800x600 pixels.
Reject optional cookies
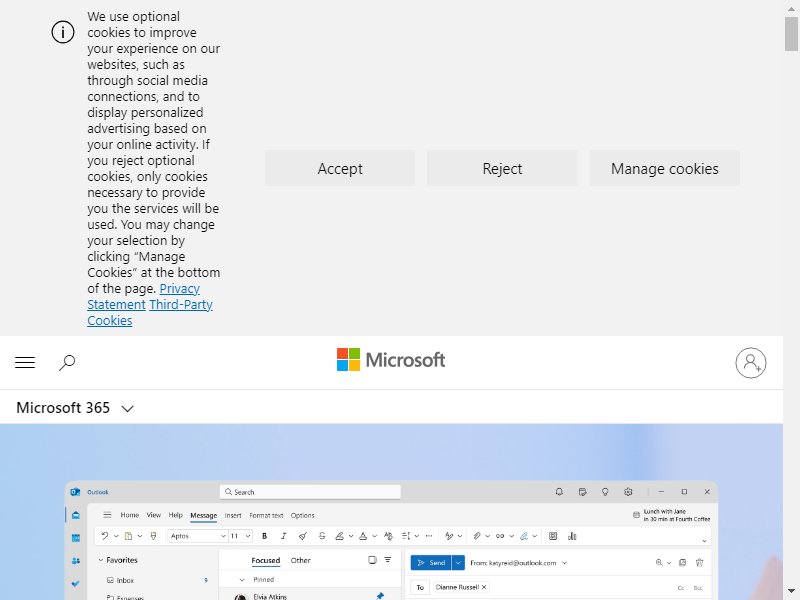coord(502,168)
